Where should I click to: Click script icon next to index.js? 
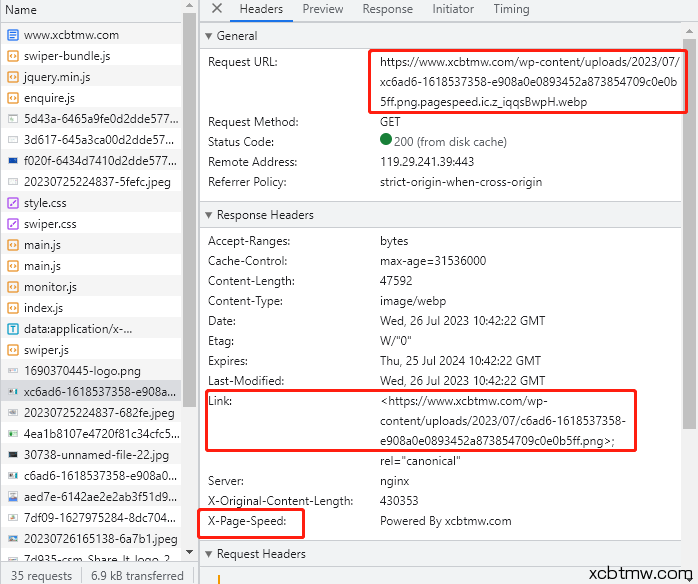13,308
